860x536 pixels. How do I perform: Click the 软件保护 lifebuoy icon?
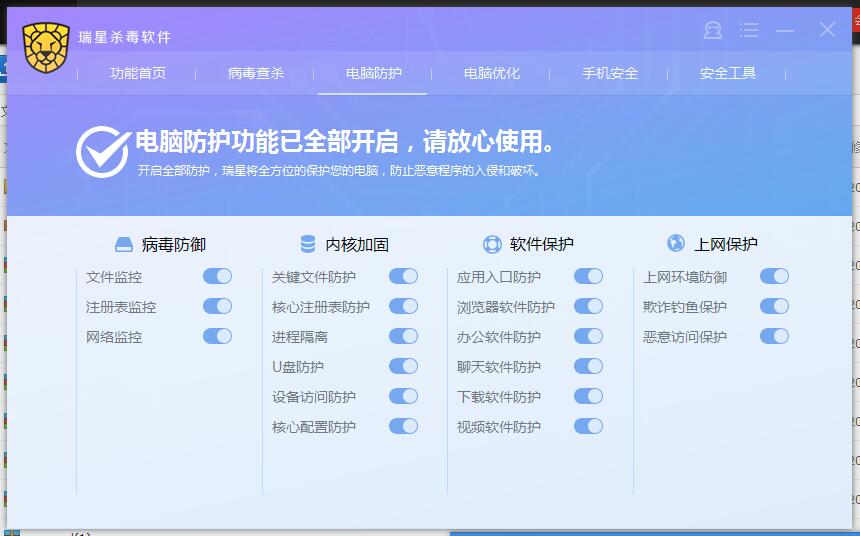pos(492,244)
